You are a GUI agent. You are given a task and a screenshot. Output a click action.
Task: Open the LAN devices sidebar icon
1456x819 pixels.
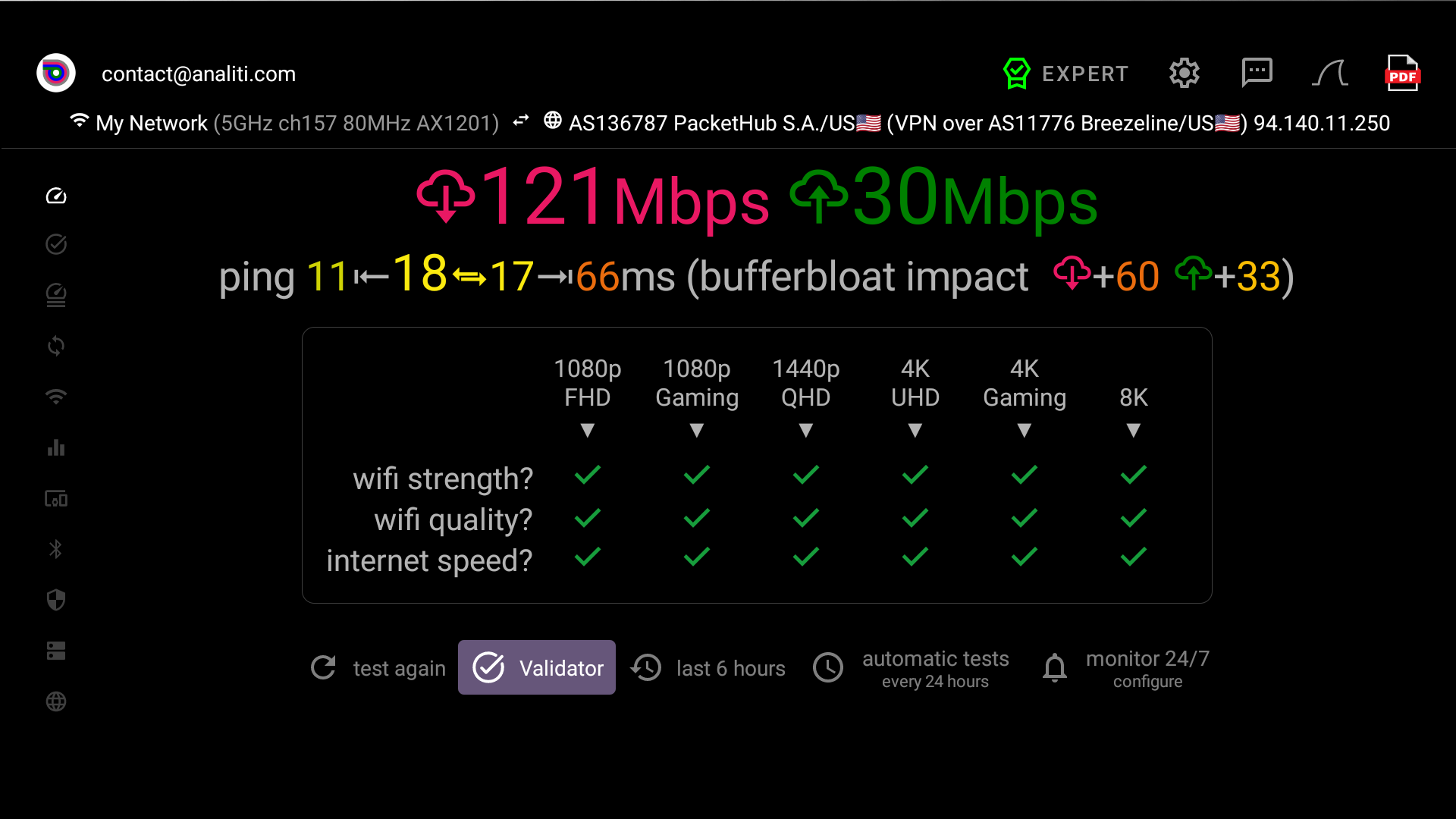pos(55,499)
